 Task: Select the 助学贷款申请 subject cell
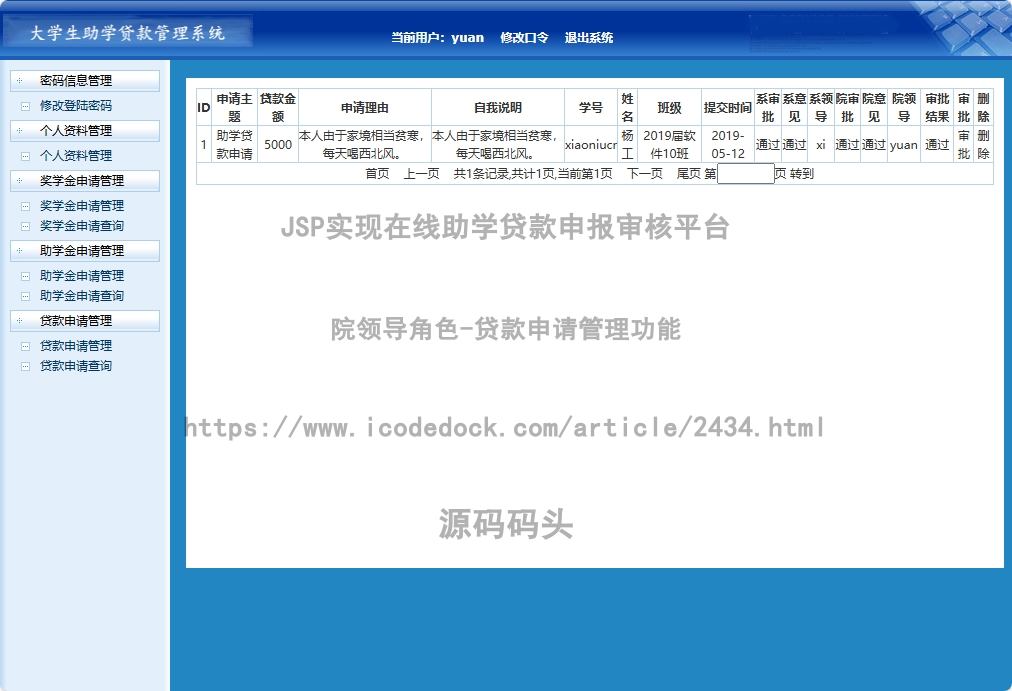tap(234, 145)
